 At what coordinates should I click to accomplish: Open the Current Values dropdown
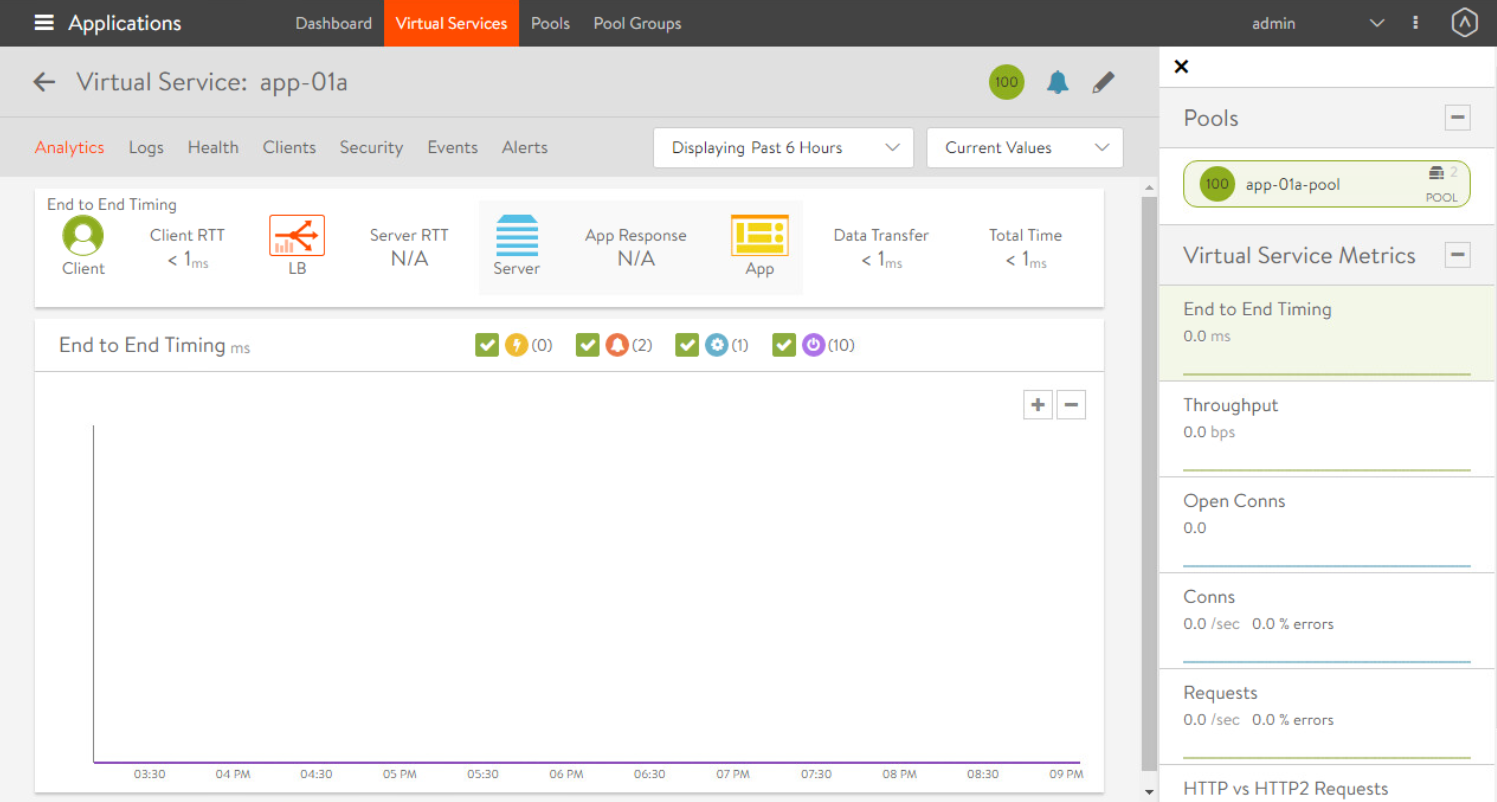(x=1025, y=148)
